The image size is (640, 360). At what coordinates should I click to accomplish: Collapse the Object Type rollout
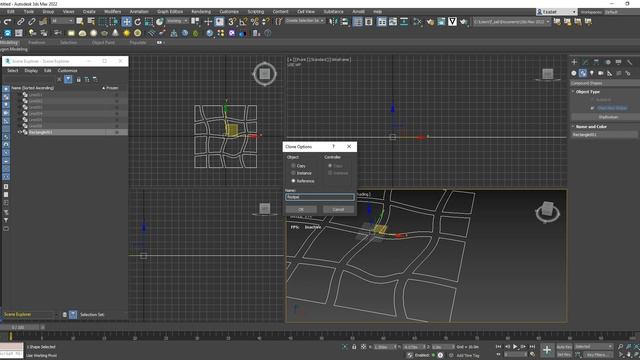click(588, 92)
